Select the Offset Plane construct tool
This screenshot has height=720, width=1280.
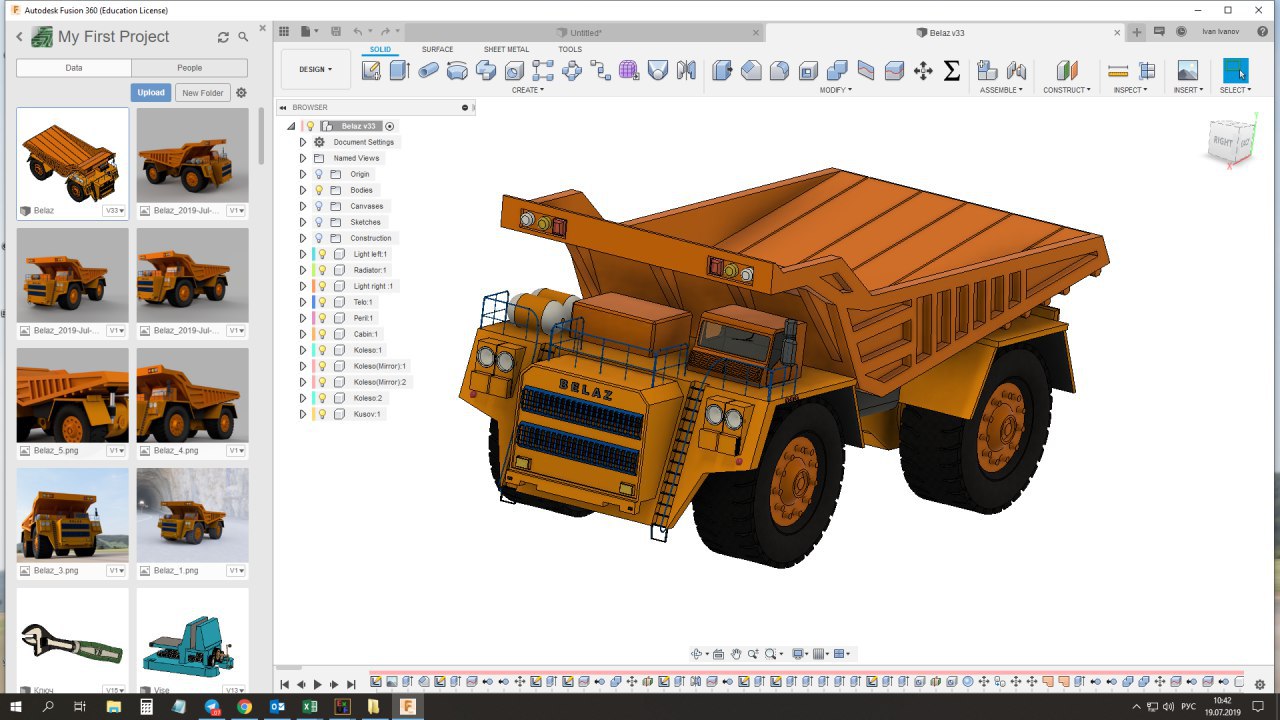coord(1067,70)
